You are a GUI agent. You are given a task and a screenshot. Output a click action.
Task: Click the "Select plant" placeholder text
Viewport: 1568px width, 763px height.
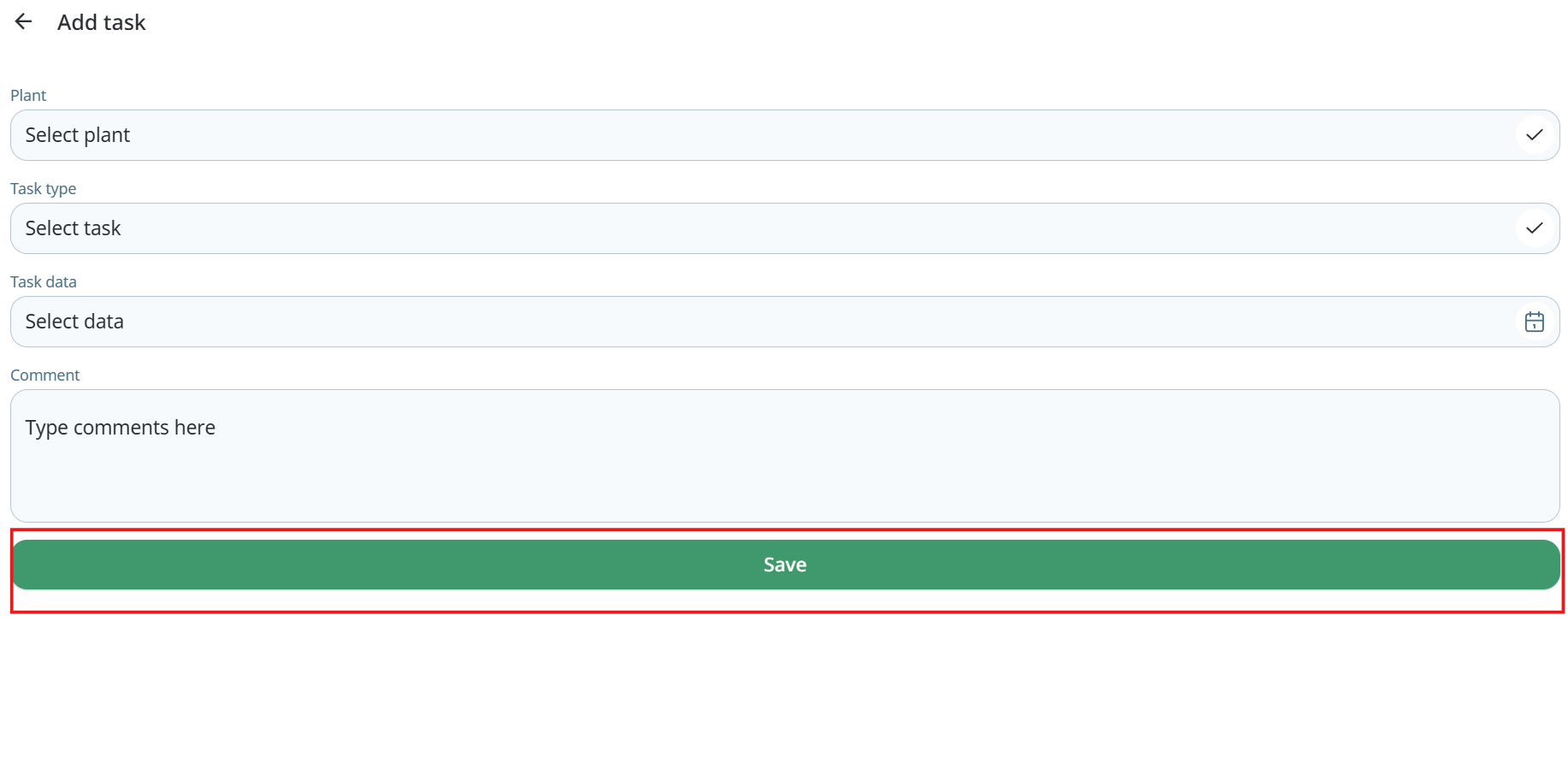[77, 135]
